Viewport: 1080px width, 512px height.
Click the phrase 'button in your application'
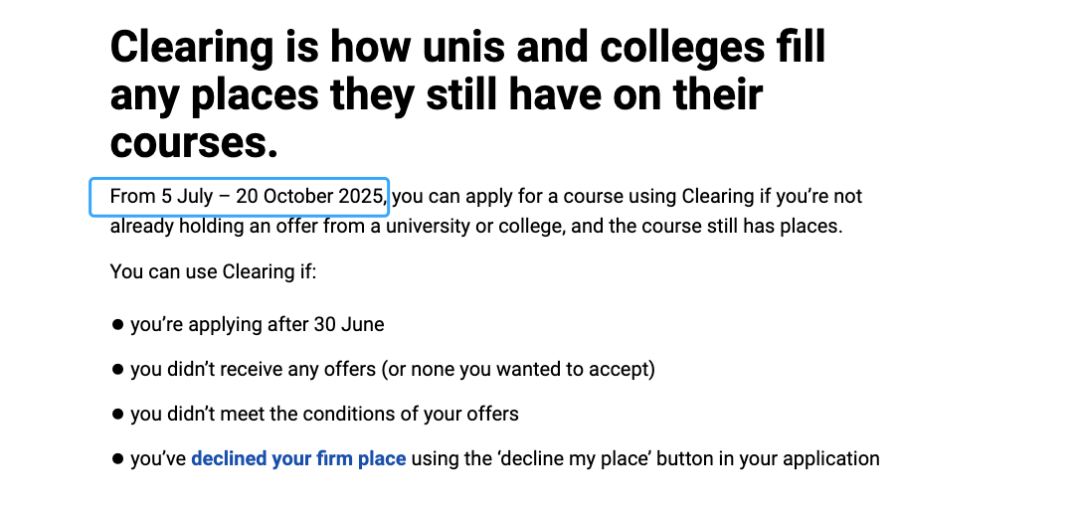768,459
